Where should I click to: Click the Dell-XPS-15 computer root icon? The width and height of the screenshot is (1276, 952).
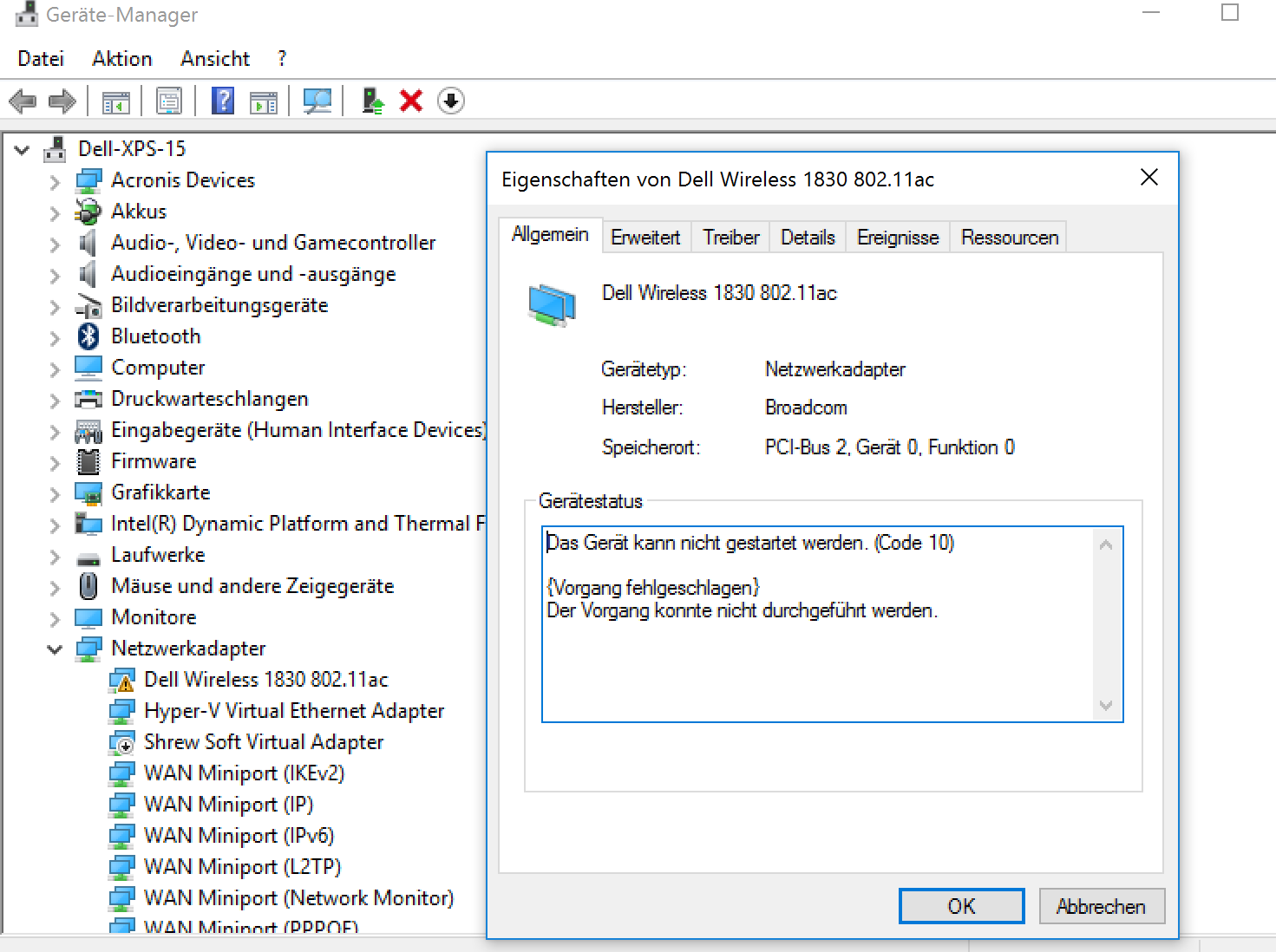[55, 149]
